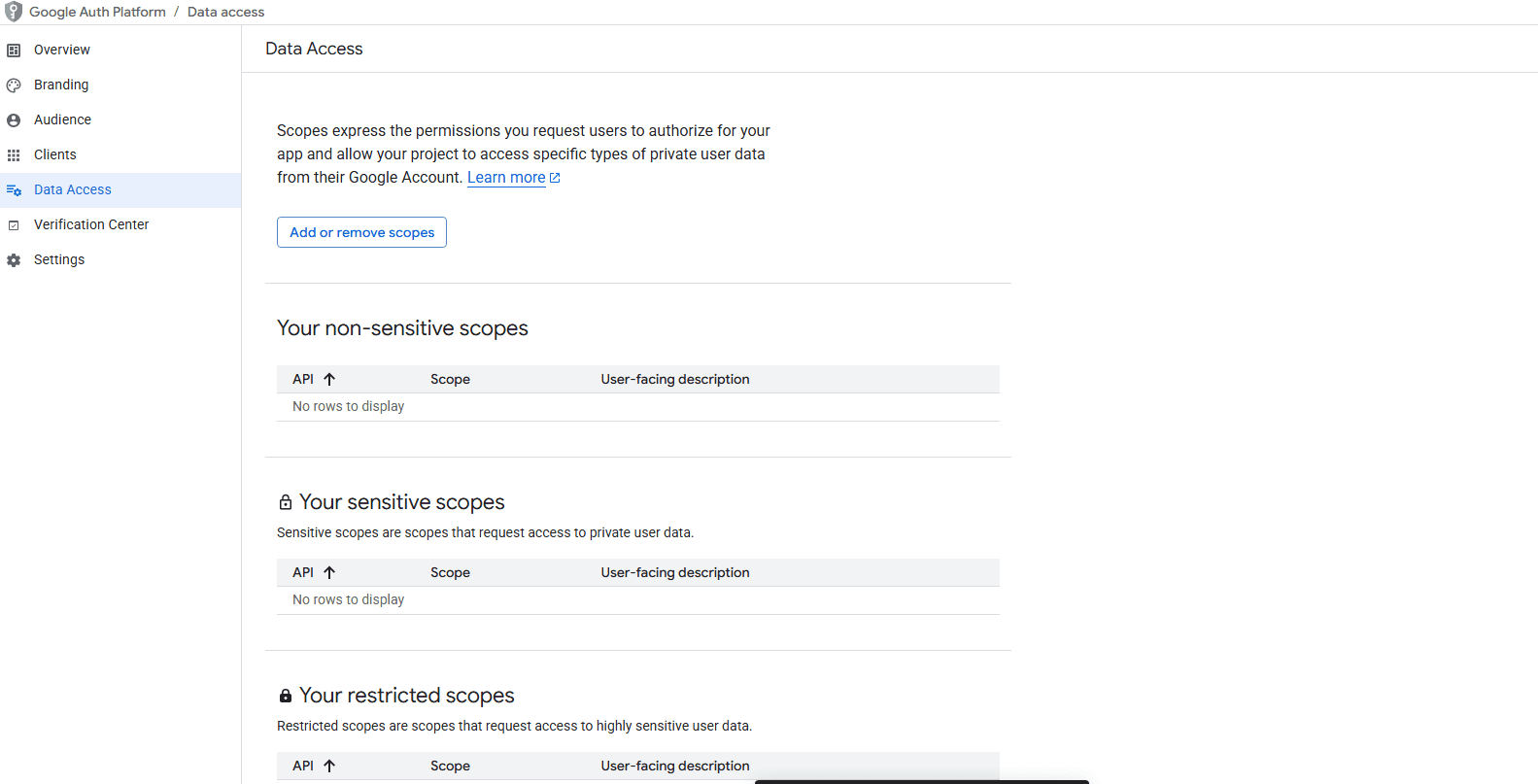The height and width of the screenshot is (784, 1538).
Task: Click User-facing description header in sensitive table
Action: click(x=675, y=572)
